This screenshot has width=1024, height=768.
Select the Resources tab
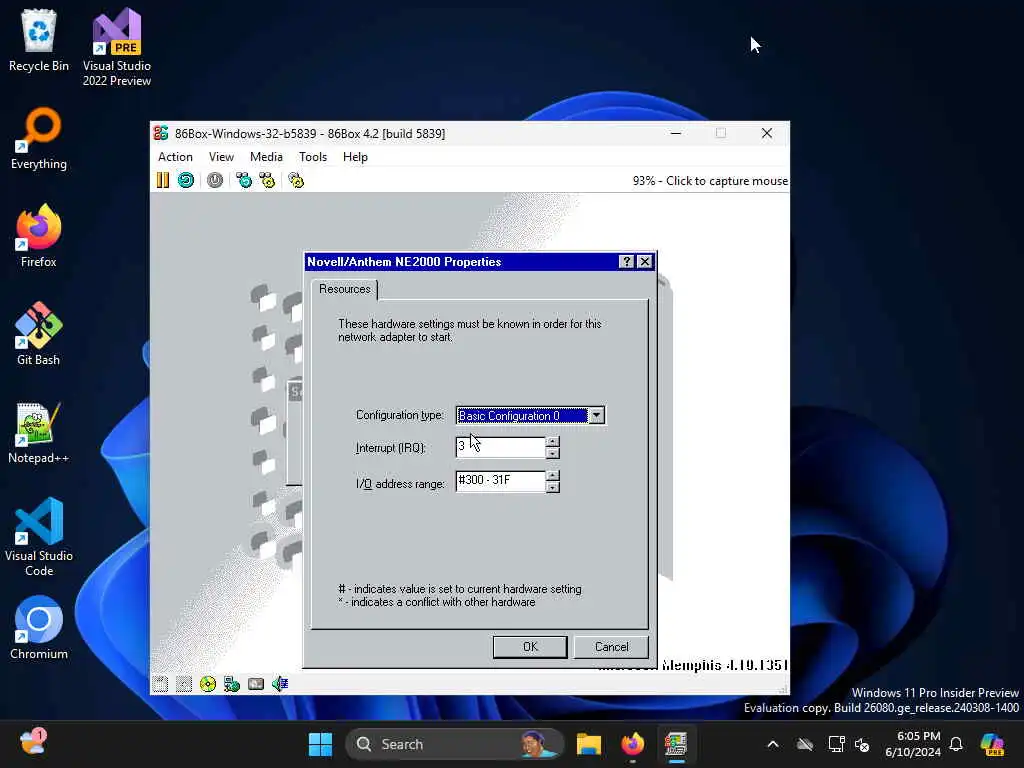point(345,289)
